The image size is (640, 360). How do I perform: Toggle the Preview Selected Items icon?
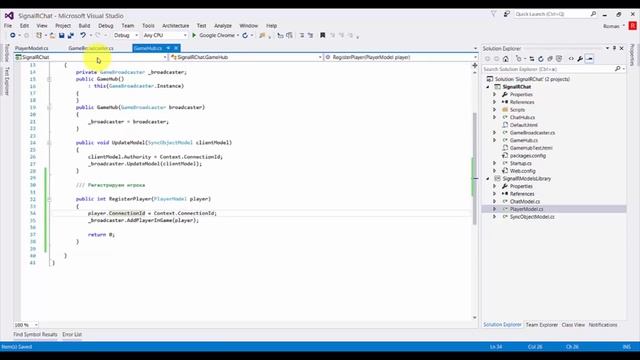tap(589, 59)
